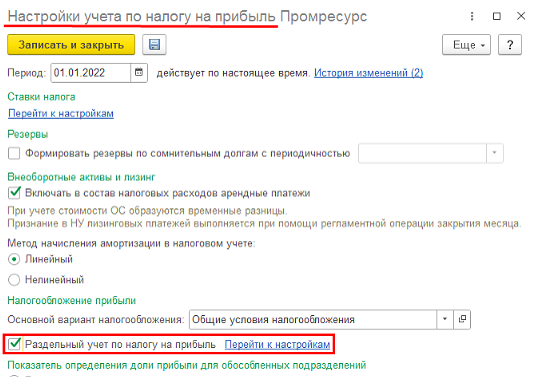
Task: Open the Еще dropdown menu
Action: [466, 45]
